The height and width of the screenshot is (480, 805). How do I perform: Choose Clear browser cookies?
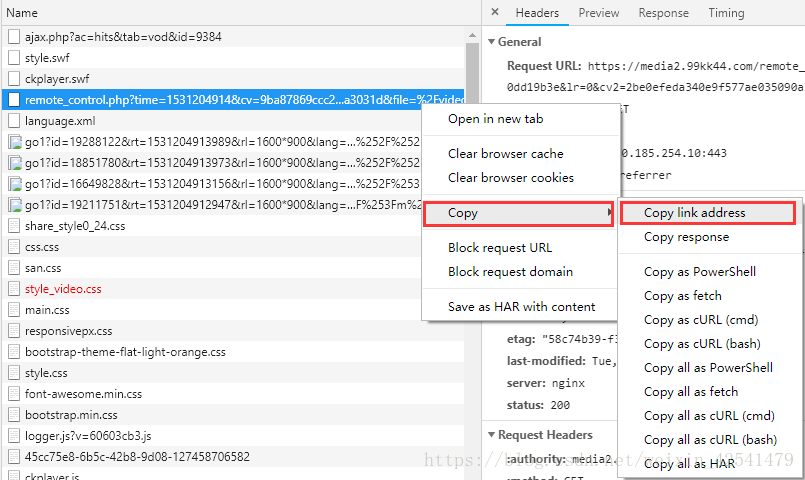pyautogui.click(x=521, y=178)
